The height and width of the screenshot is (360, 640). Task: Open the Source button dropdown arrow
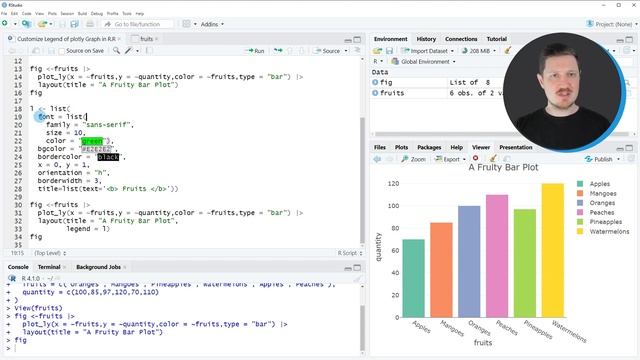point(346,51)
